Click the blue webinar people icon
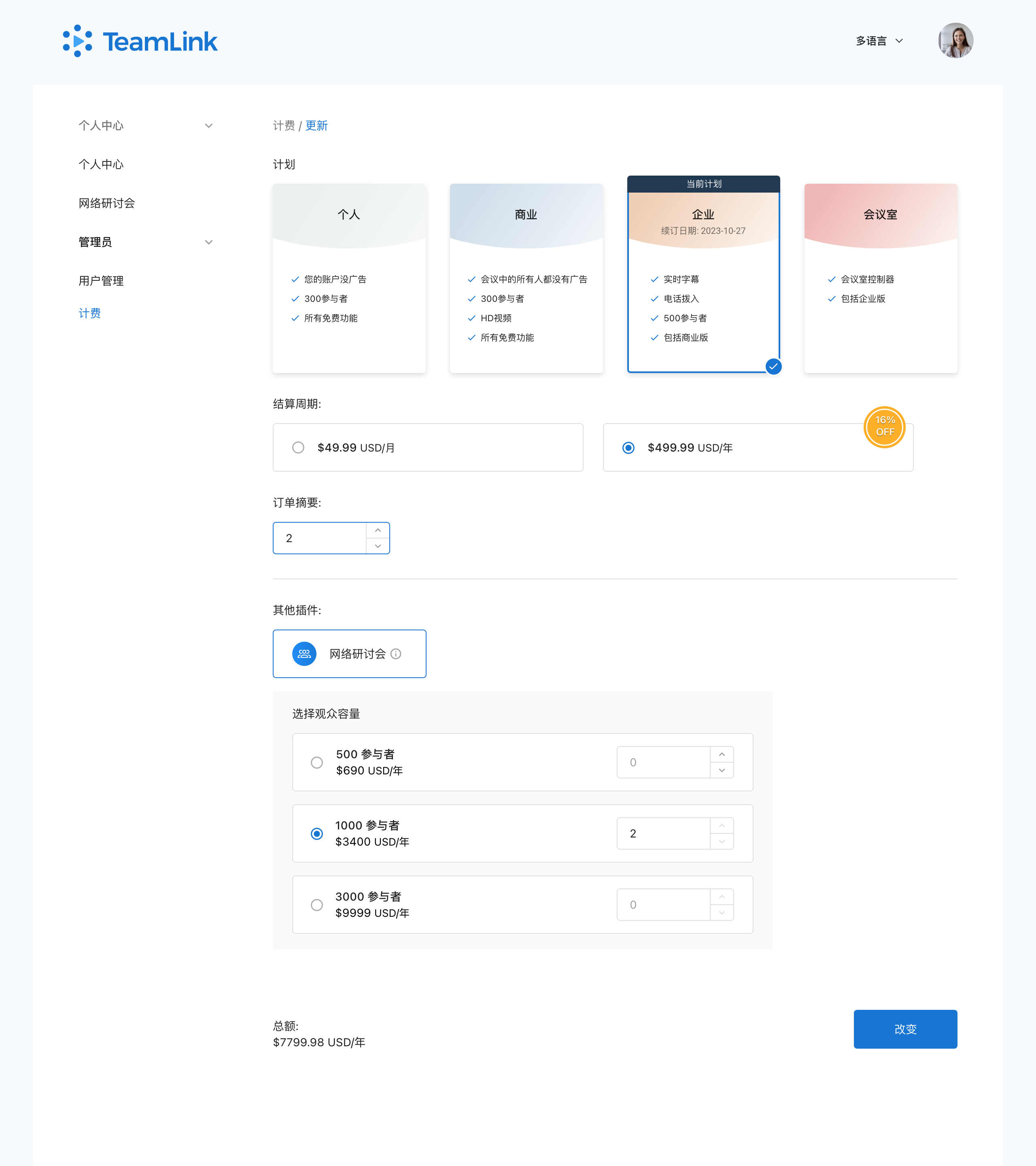Viewport: 1036px width, 1166px height. [x=304, y=654]
